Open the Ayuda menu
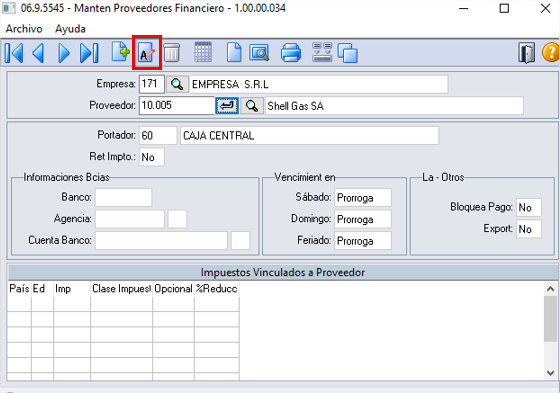The height and width of the screenshot is (393, 560). [x=70, y=29]
